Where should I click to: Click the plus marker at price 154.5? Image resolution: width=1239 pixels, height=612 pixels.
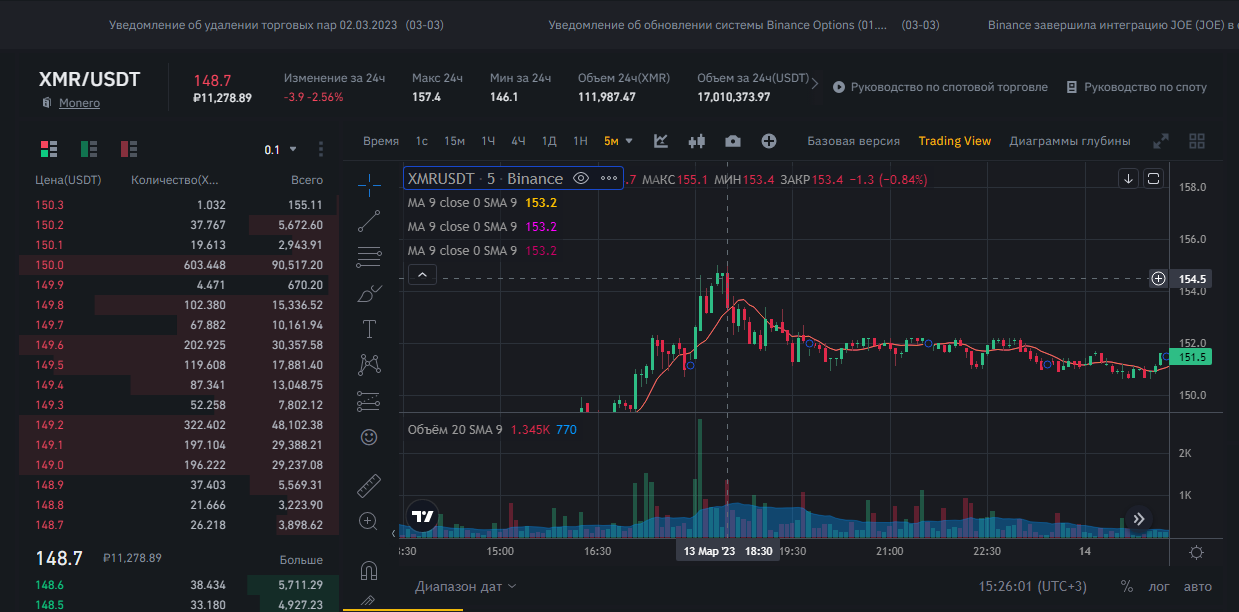pos(1158,278)
